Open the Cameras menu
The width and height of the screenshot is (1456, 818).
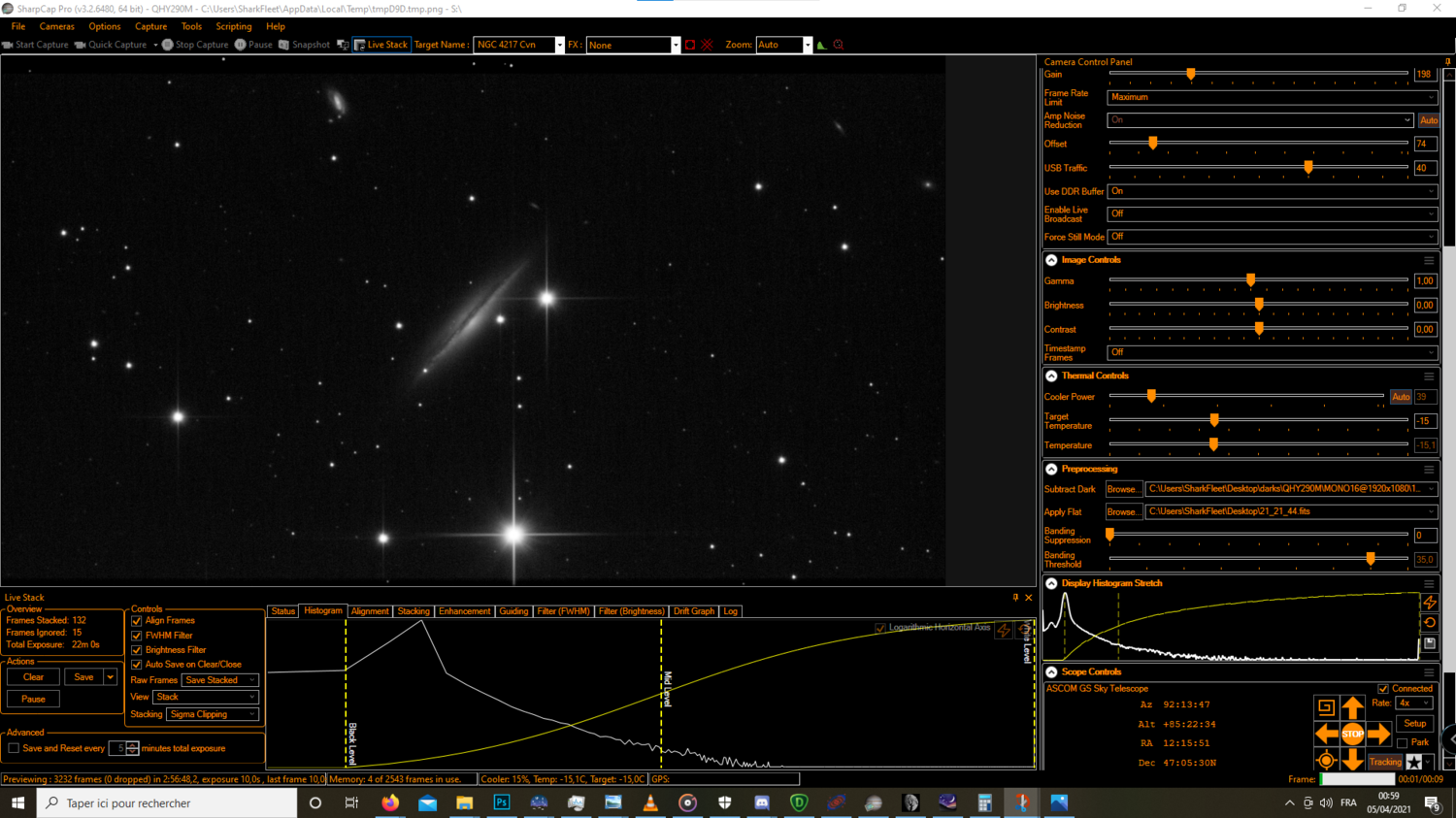coord(56,26)
